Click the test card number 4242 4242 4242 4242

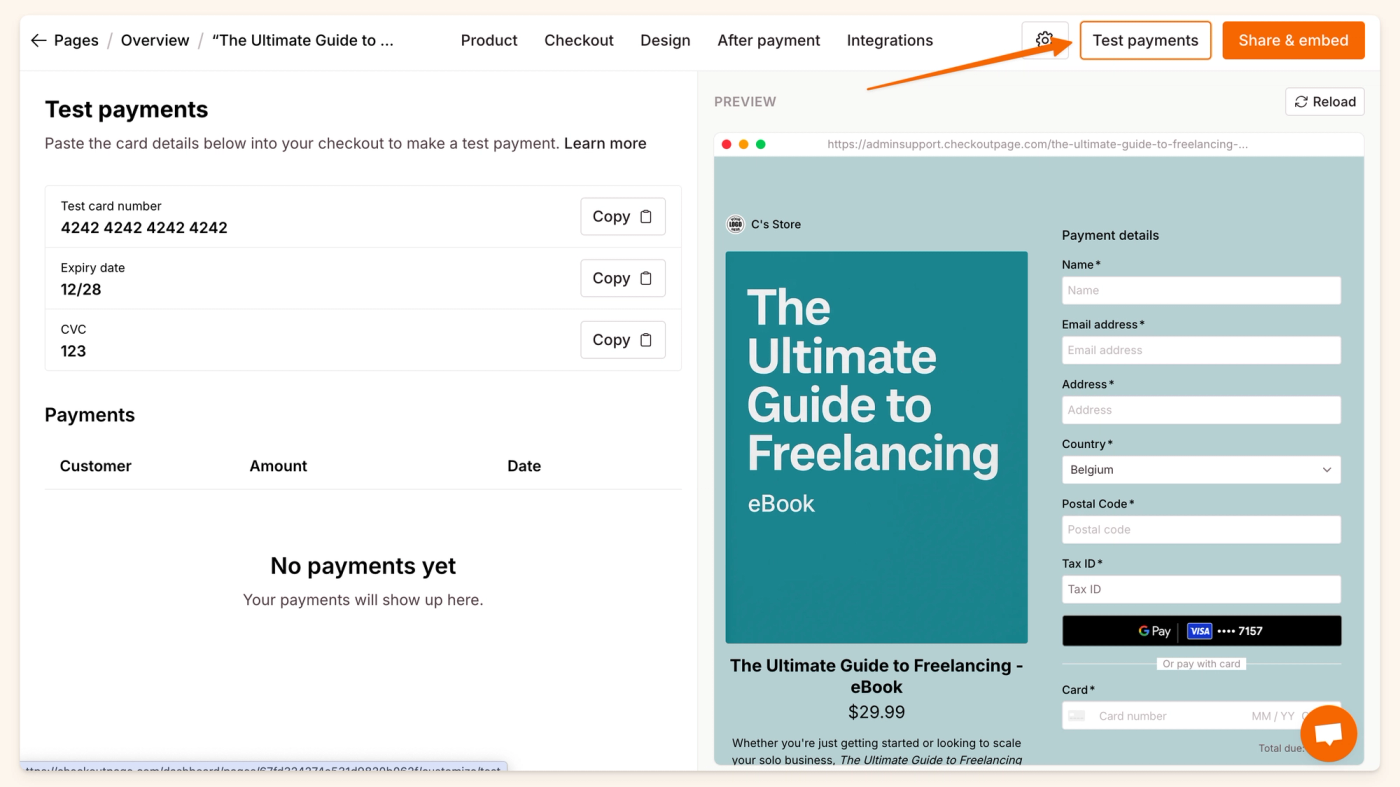tap(144, 228)
